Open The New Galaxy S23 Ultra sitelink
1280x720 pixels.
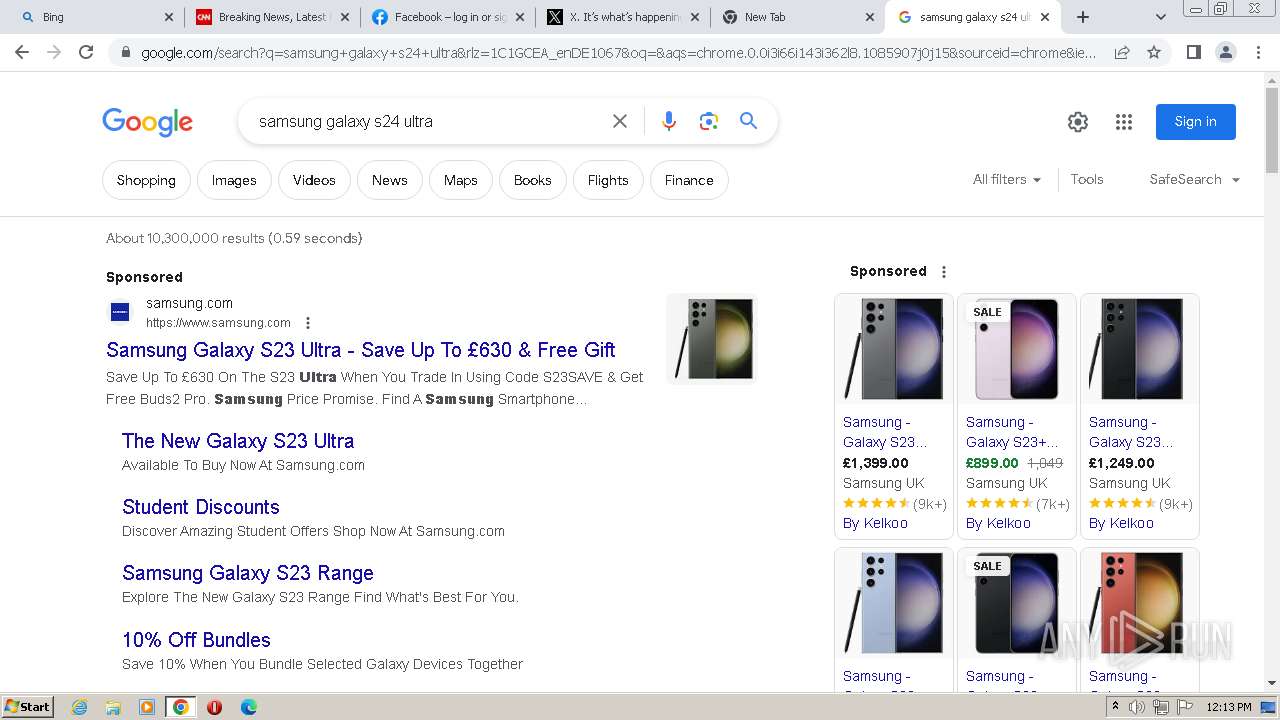(238, 441)
